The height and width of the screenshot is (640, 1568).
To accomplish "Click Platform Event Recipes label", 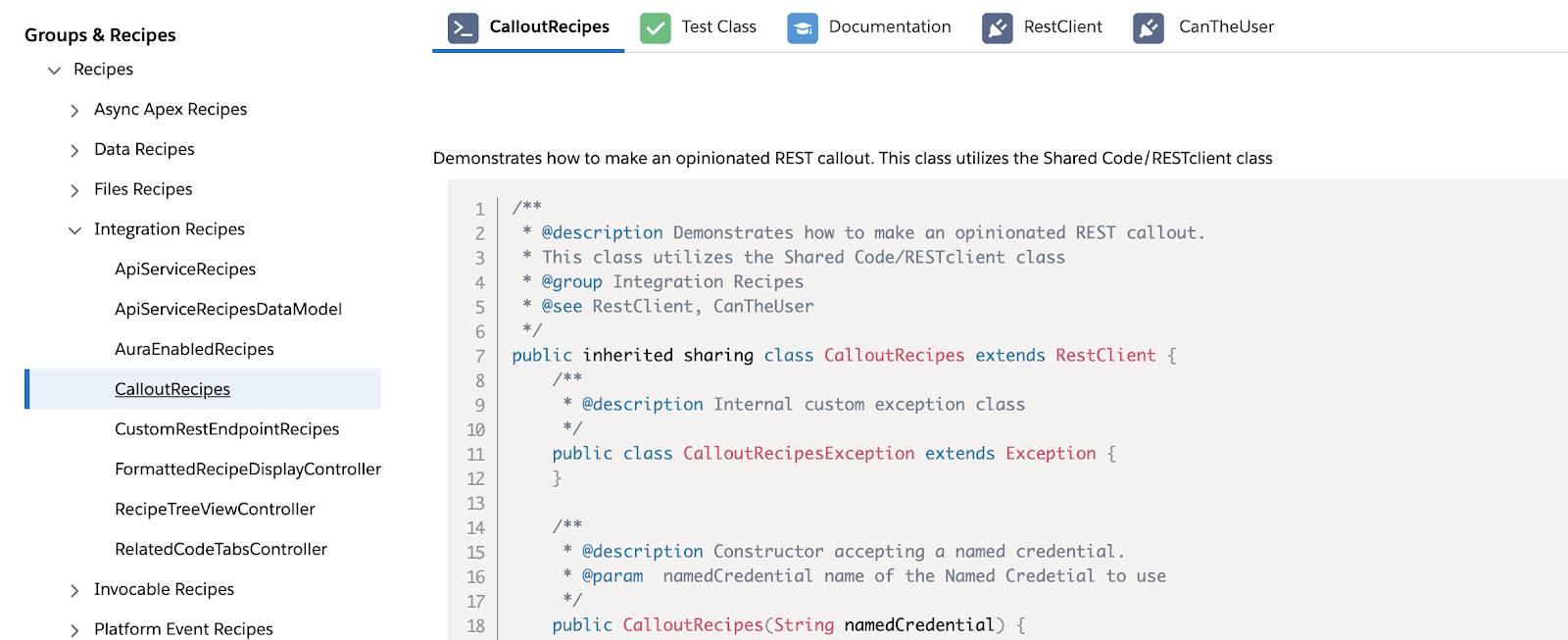I will pyautogui.click(x=183, y=629).
